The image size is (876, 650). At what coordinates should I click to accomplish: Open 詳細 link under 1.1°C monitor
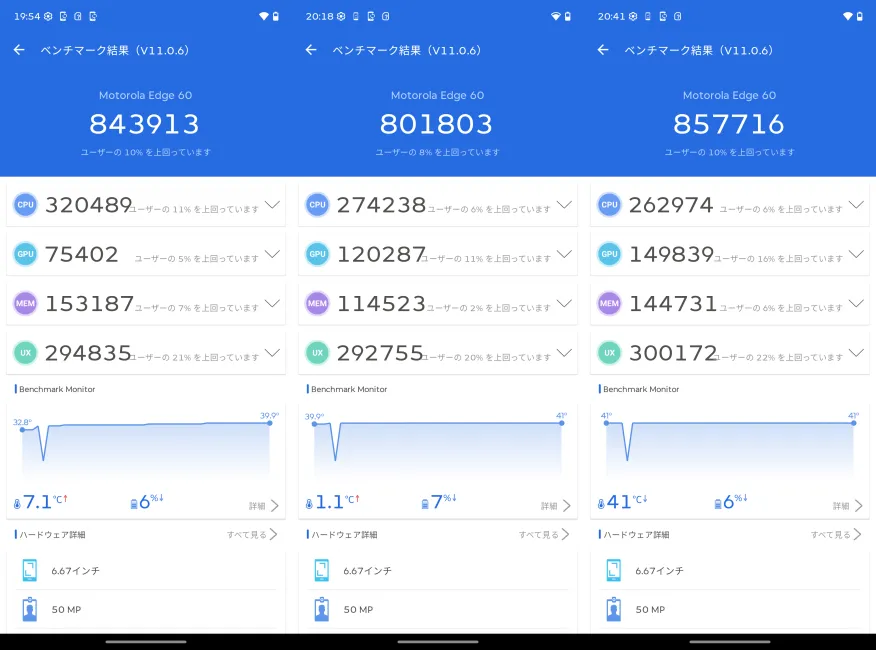556,506
